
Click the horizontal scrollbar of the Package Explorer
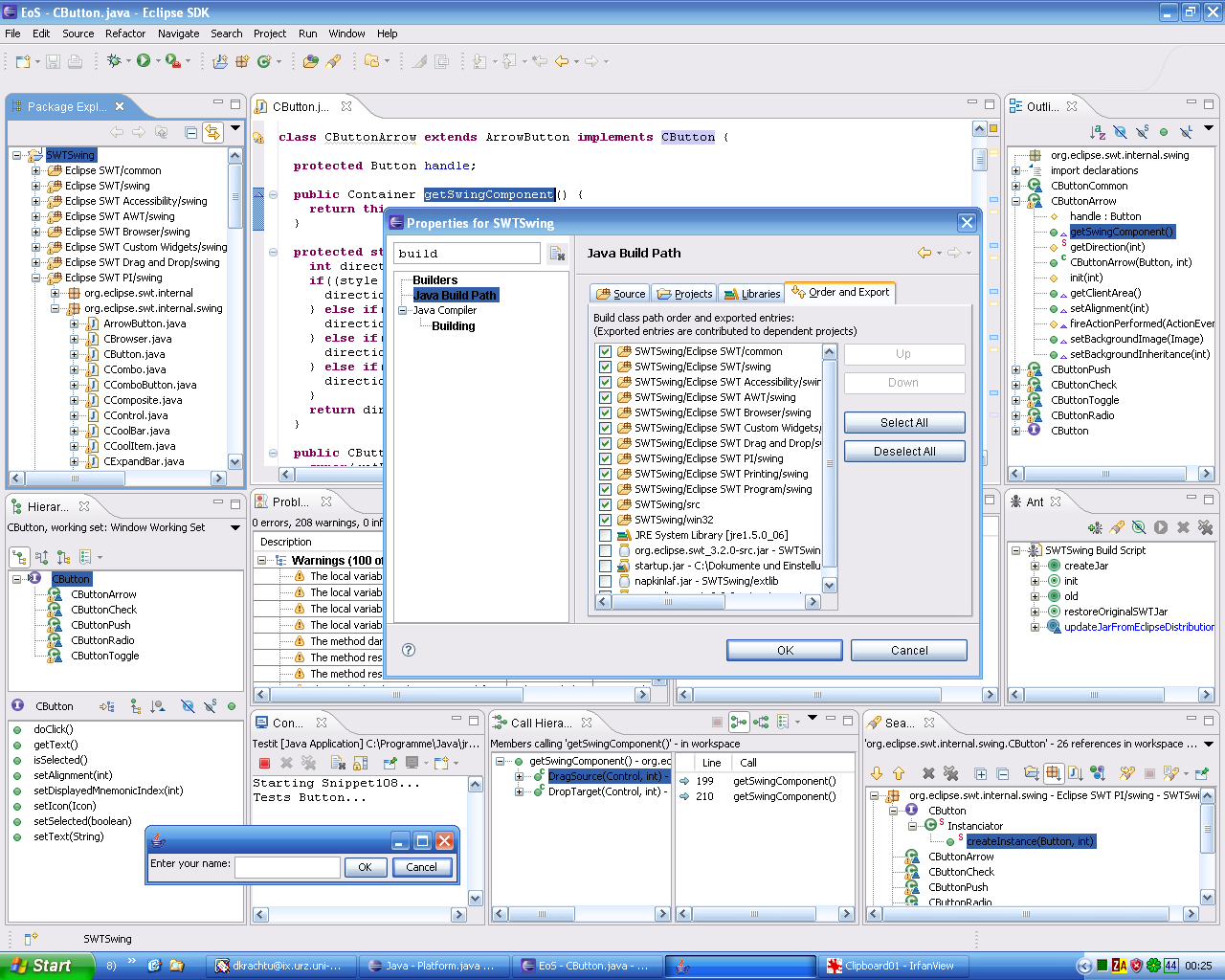pos(118,478)
